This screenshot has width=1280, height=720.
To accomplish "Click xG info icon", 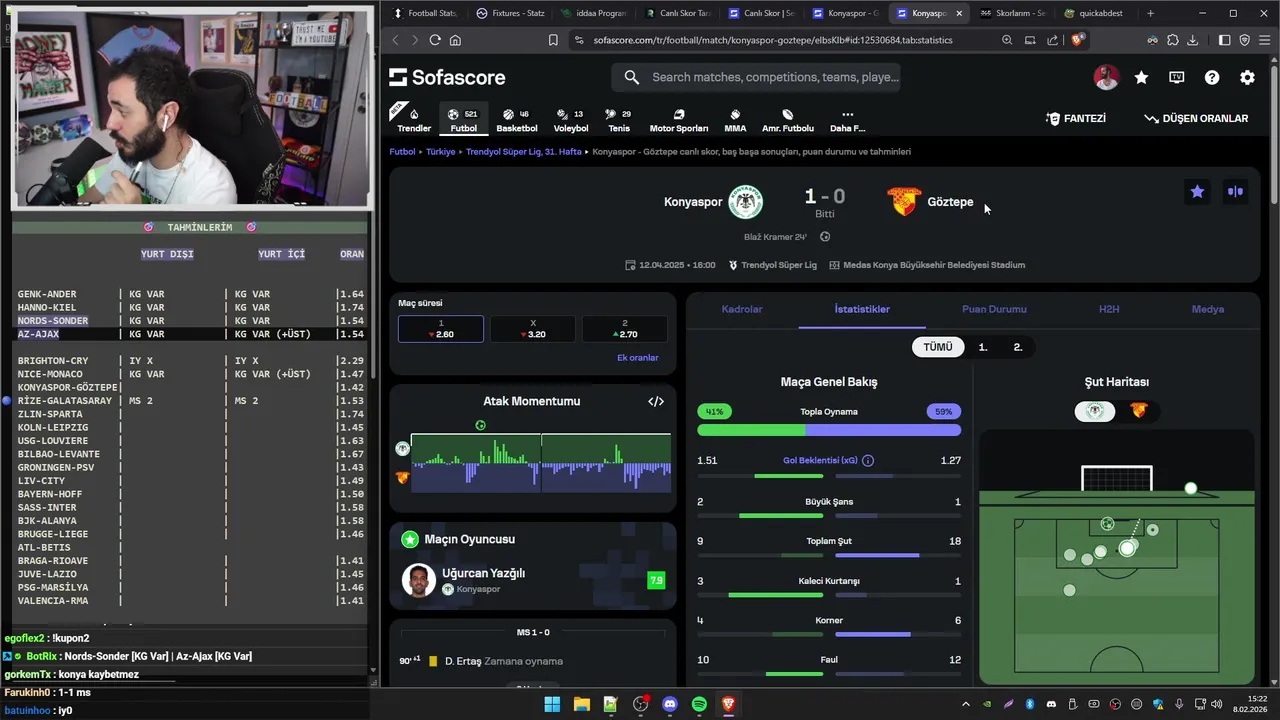I will [868, 461].
